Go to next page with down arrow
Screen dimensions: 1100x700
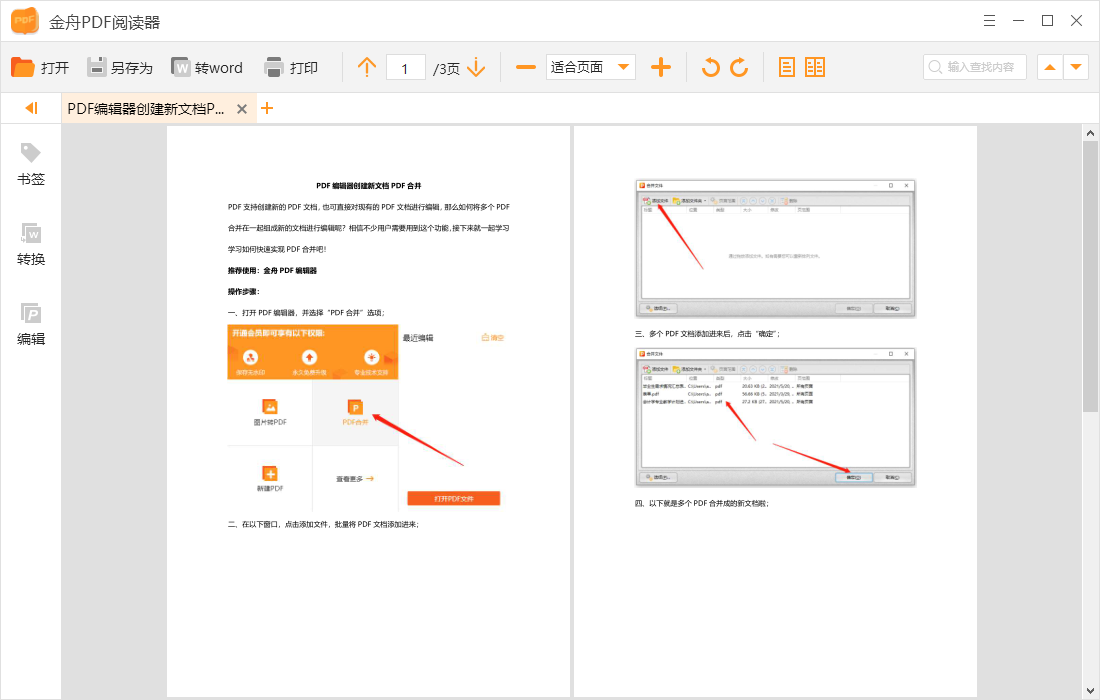[x=476, y=67]
